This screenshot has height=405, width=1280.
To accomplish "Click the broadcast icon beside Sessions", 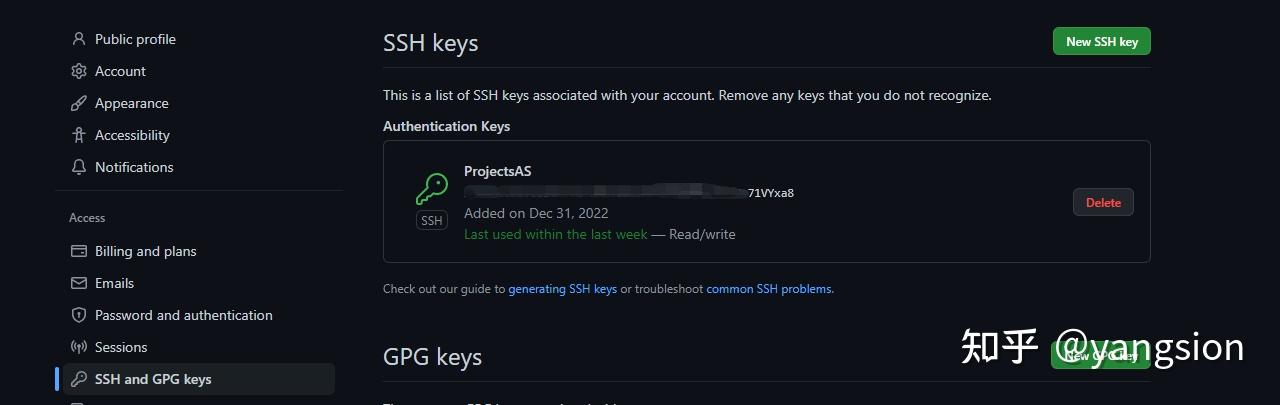I will click(78, 347).
